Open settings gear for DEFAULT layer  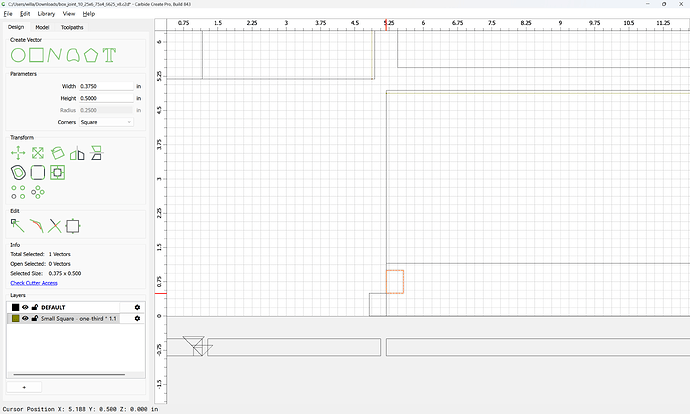pyautogui.click(x=137, y=307)
